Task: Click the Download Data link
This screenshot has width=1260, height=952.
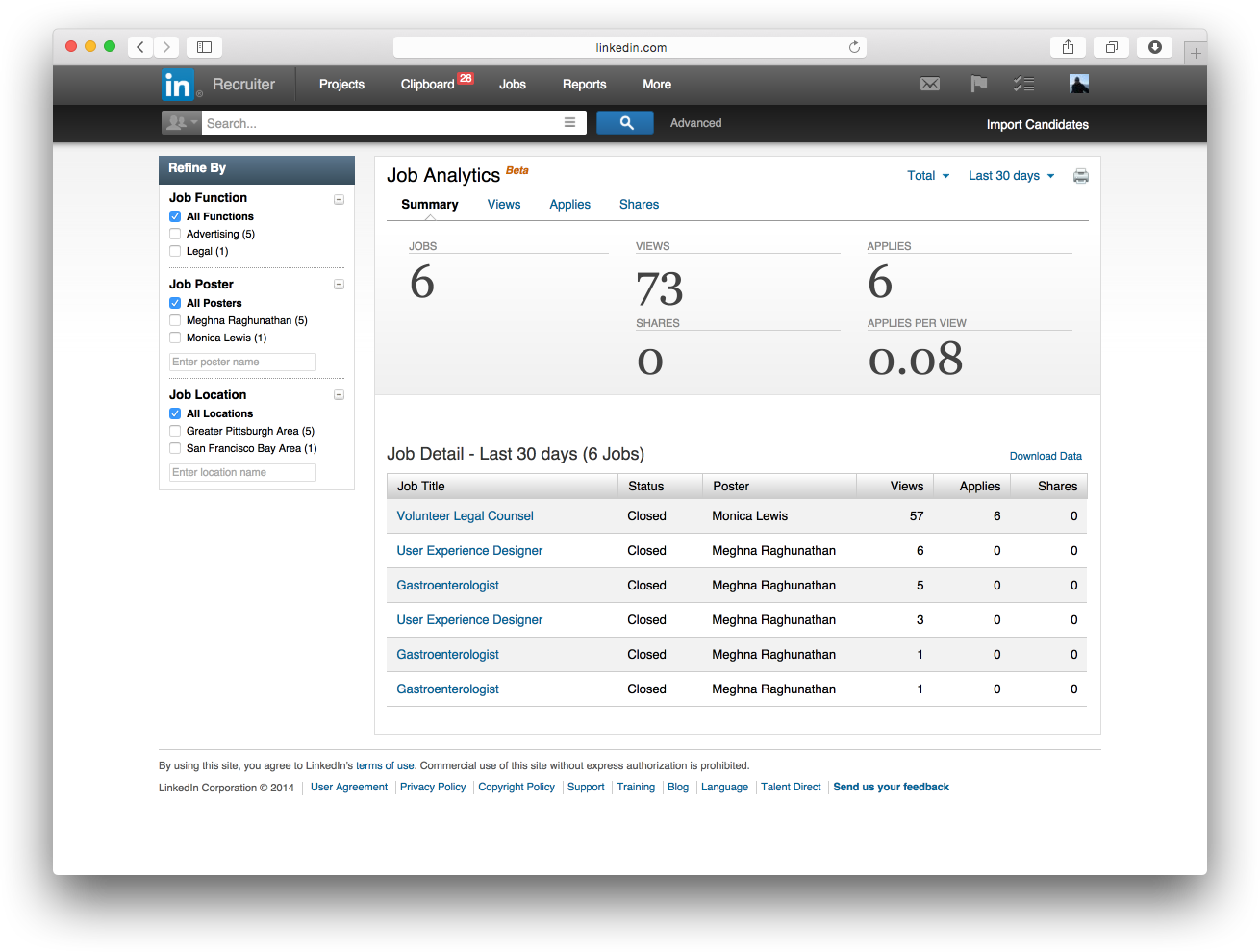Action: pyautogui.click(x=1046, y=456)
